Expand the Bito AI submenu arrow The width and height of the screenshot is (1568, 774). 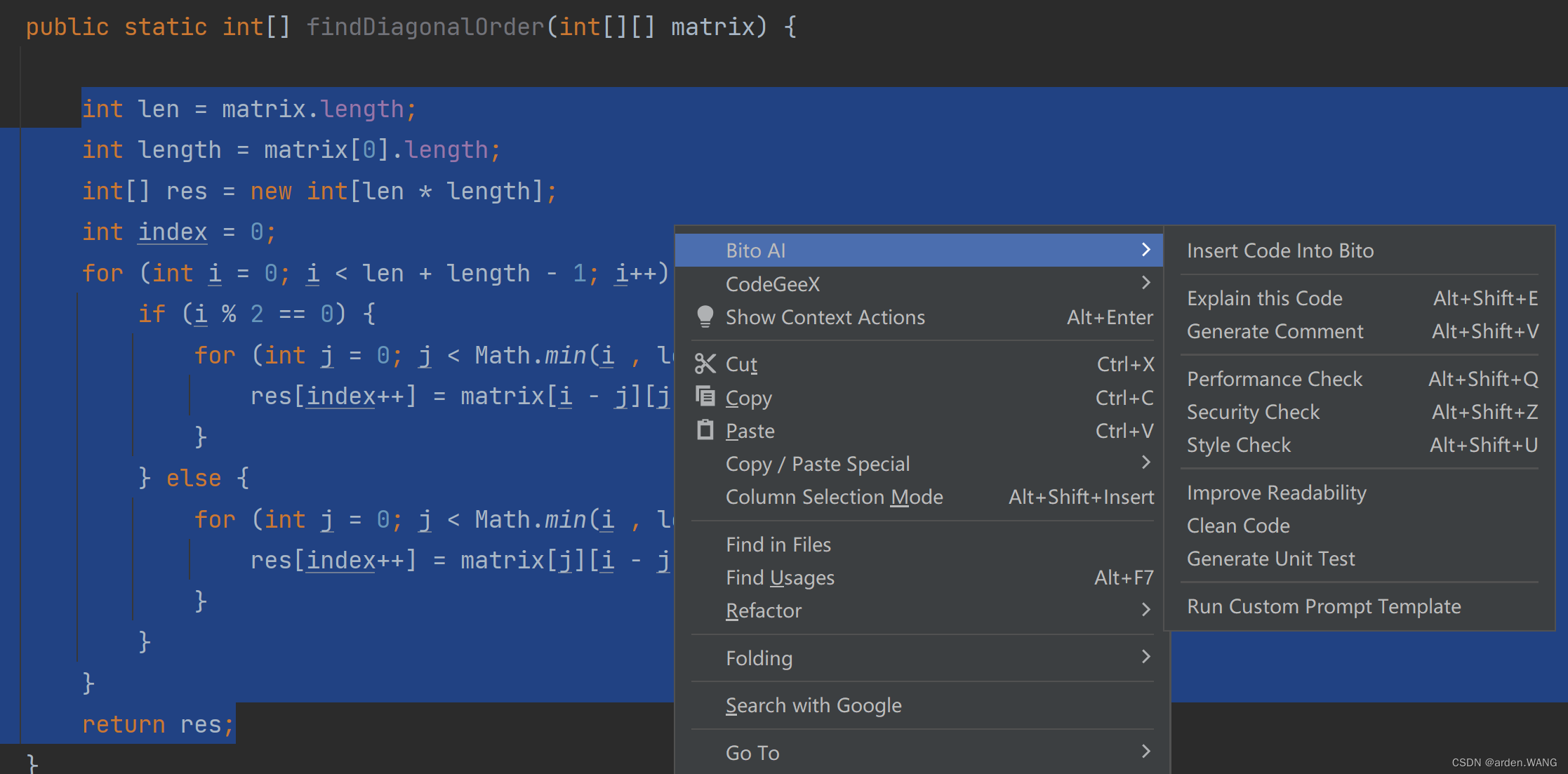[1145, 250]
